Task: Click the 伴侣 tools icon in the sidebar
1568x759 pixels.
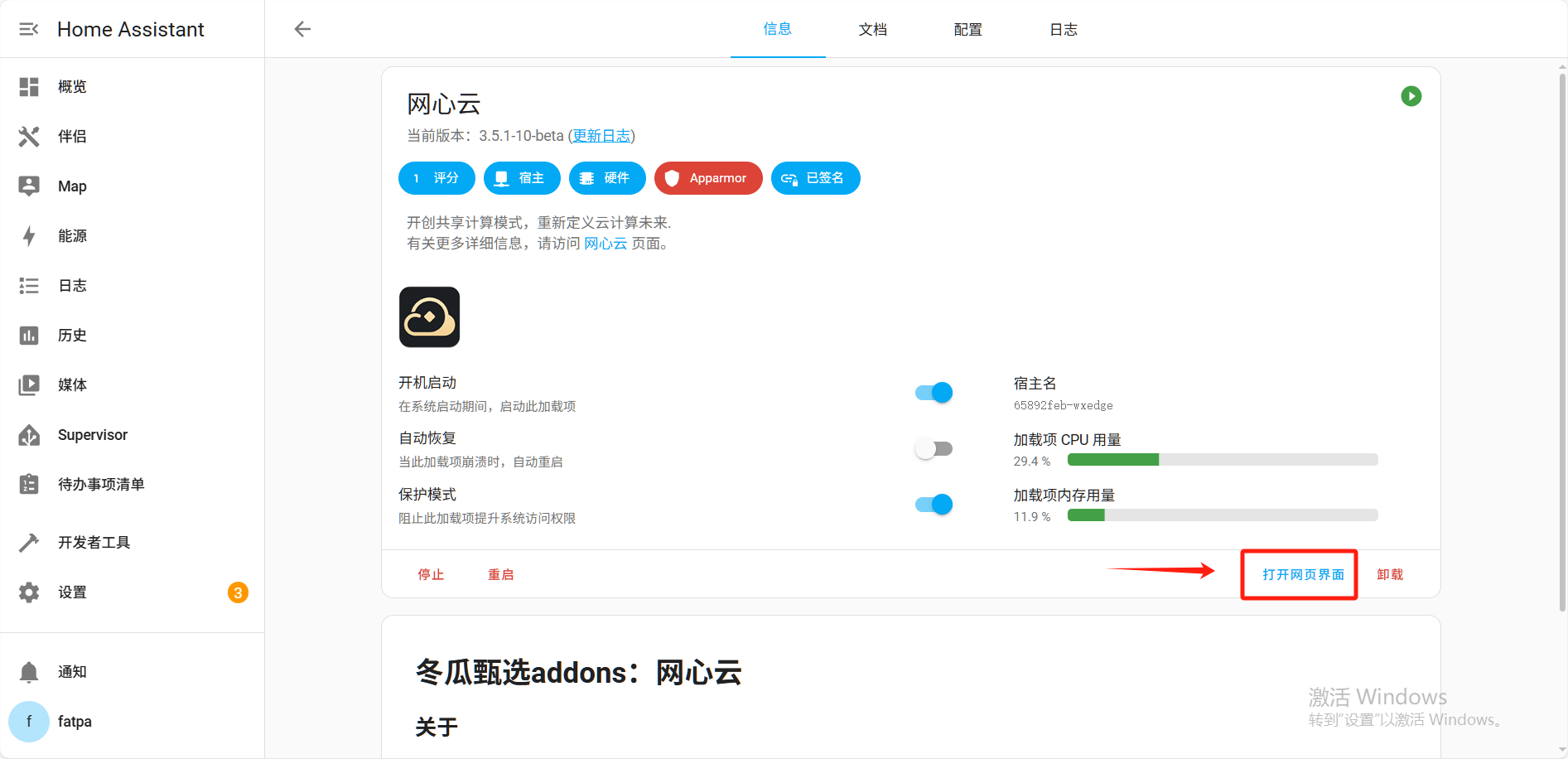Action: 29,137
